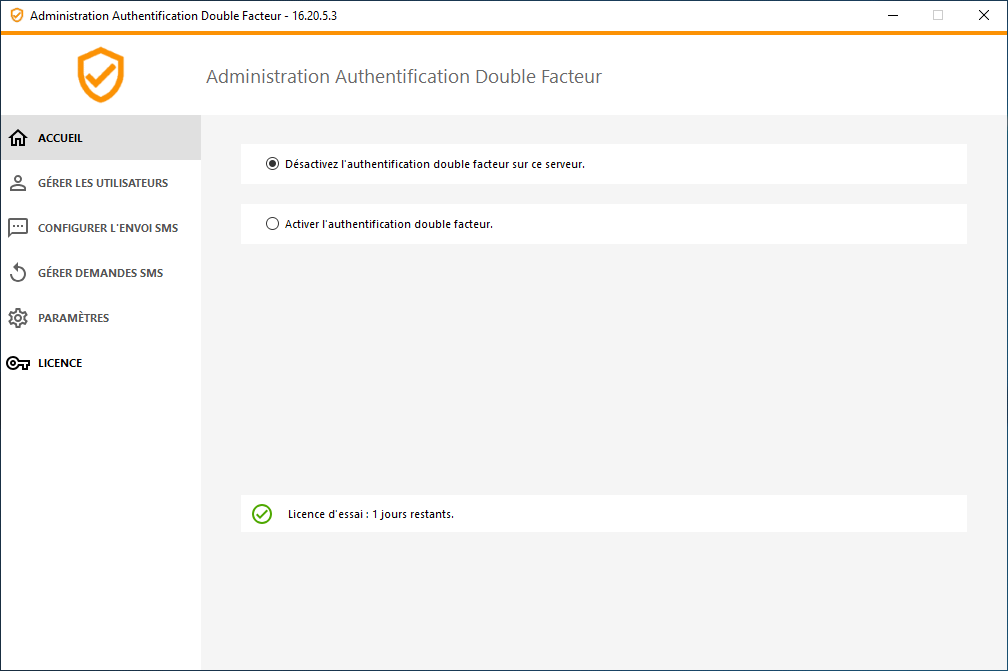This screenshot has width=1008, height=671.
Task: Open the PARAMÈTRES section
Action: (101, 318)
